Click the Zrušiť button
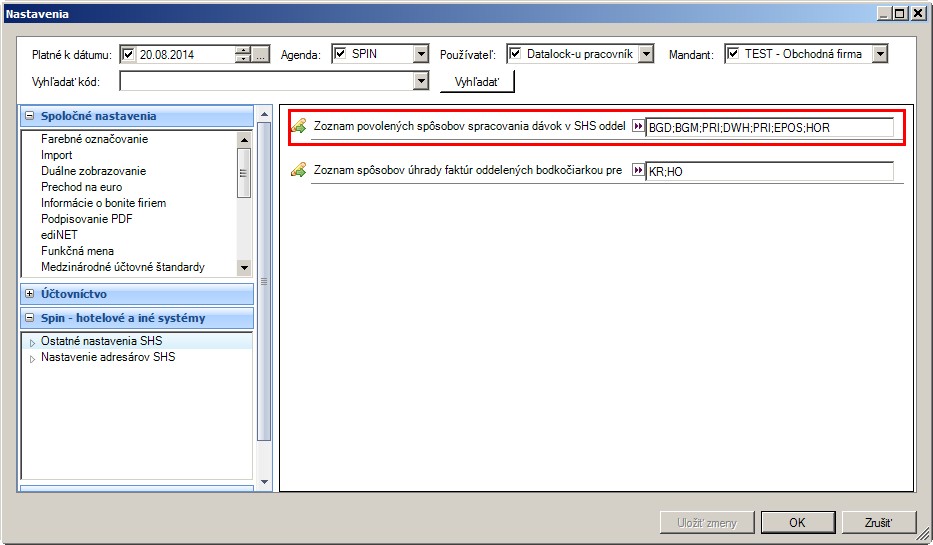Viewport: 933px width, 545px height. (878, 522)
